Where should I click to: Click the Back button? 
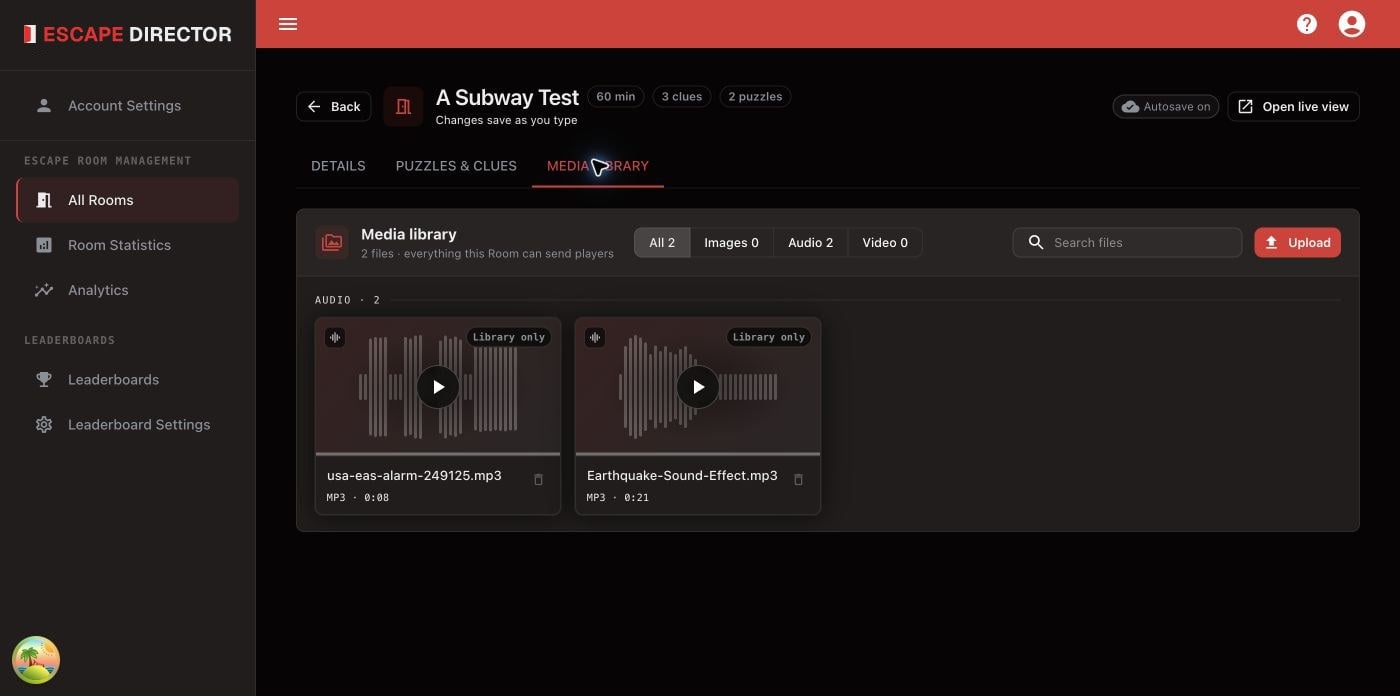tap(334, 106)
